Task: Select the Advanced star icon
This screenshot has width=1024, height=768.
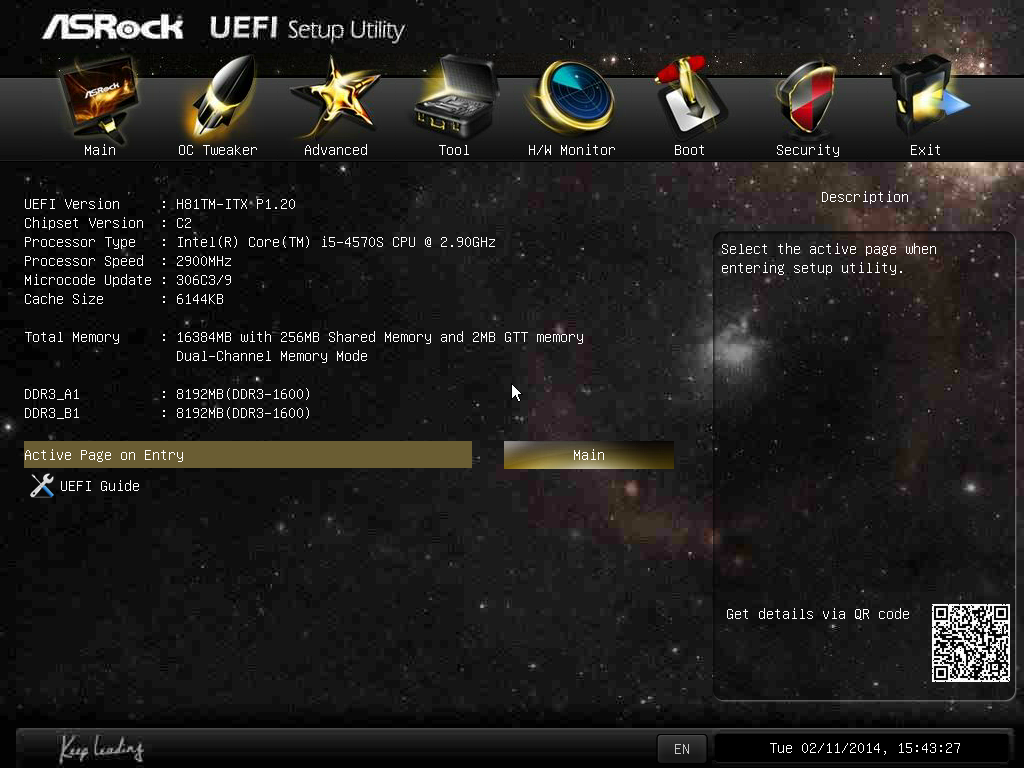Action: pos(335,100)
